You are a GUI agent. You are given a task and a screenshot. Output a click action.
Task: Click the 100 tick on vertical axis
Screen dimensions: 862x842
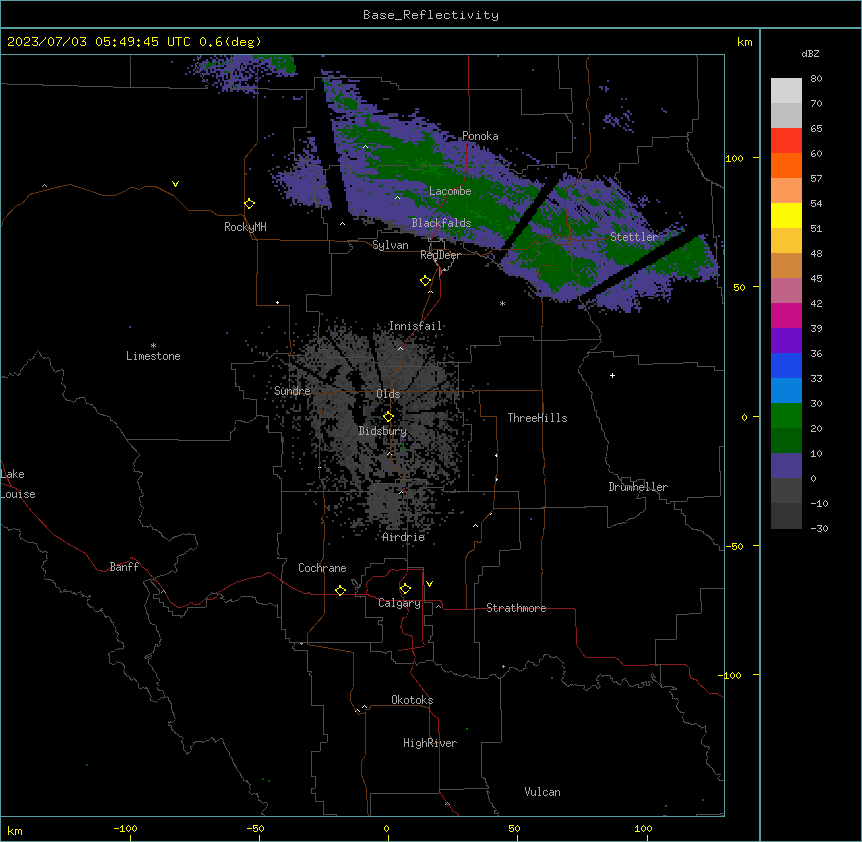click(x=734, y=158)
